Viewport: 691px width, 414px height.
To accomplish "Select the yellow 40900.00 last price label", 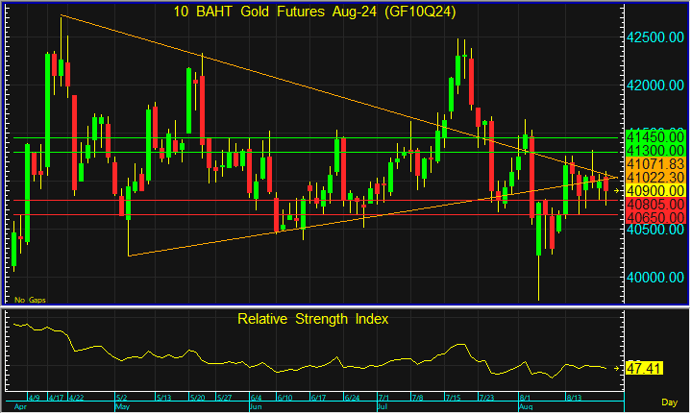I will 654,190.
